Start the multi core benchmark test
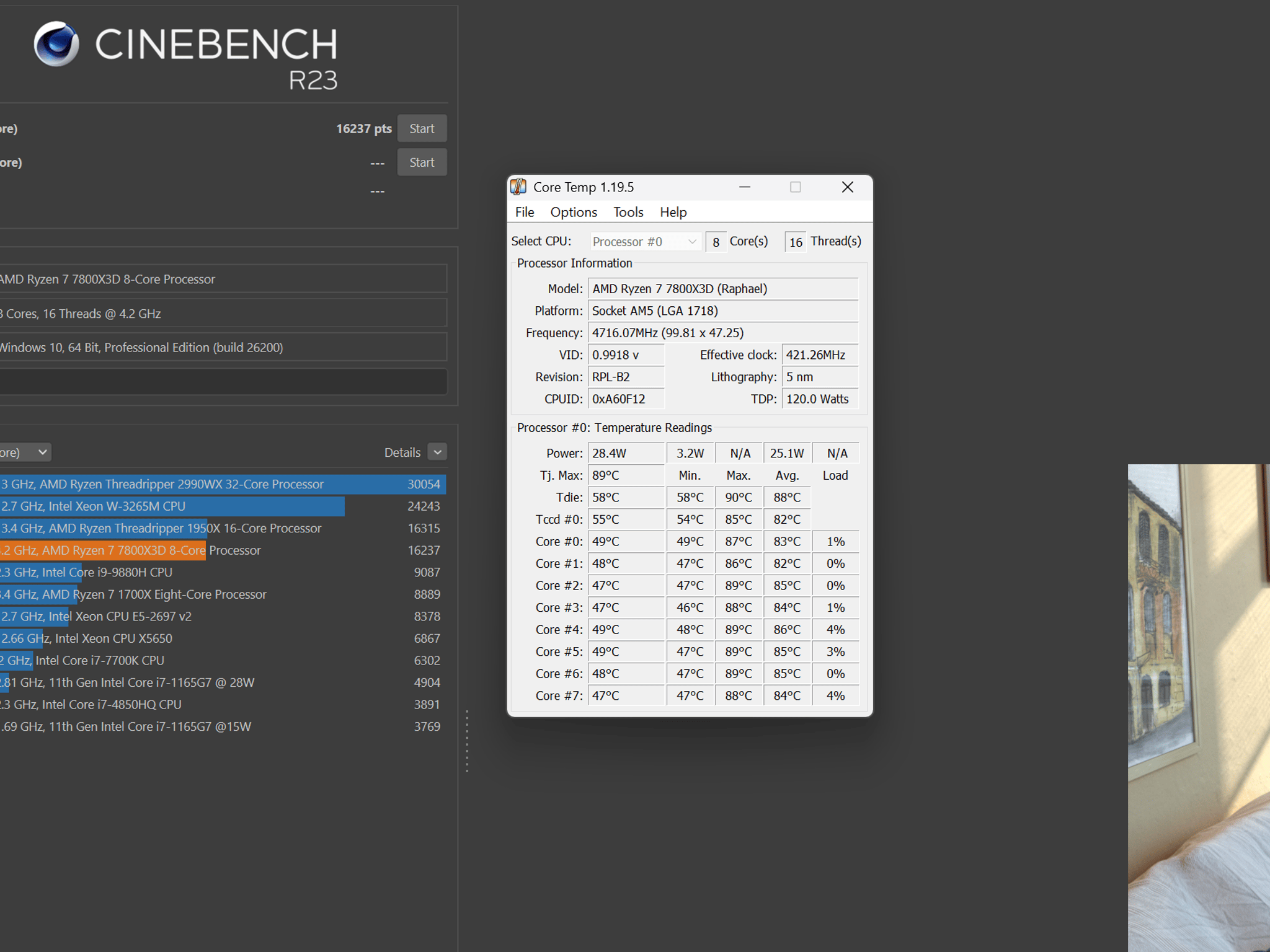This screenshot has width=1270, height=952. [422, 129]
